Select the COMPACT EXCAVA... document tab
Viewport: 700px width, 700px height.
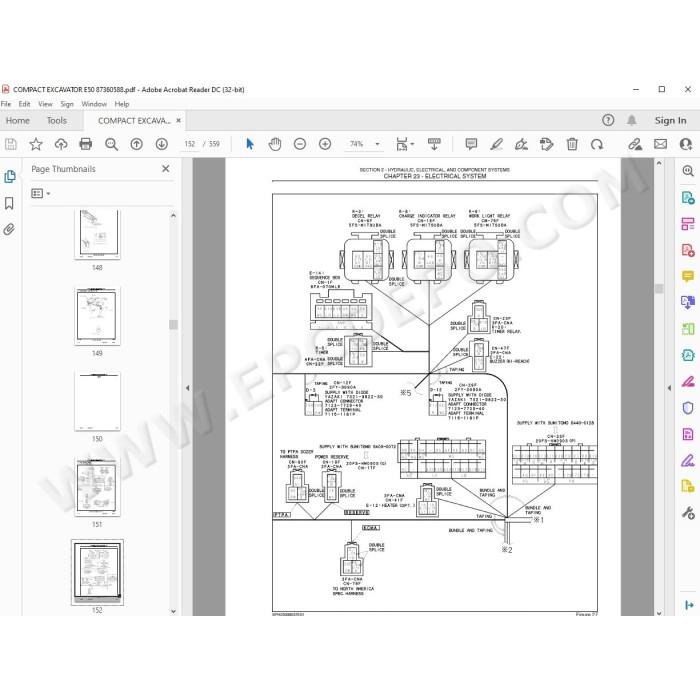point(134,121)
